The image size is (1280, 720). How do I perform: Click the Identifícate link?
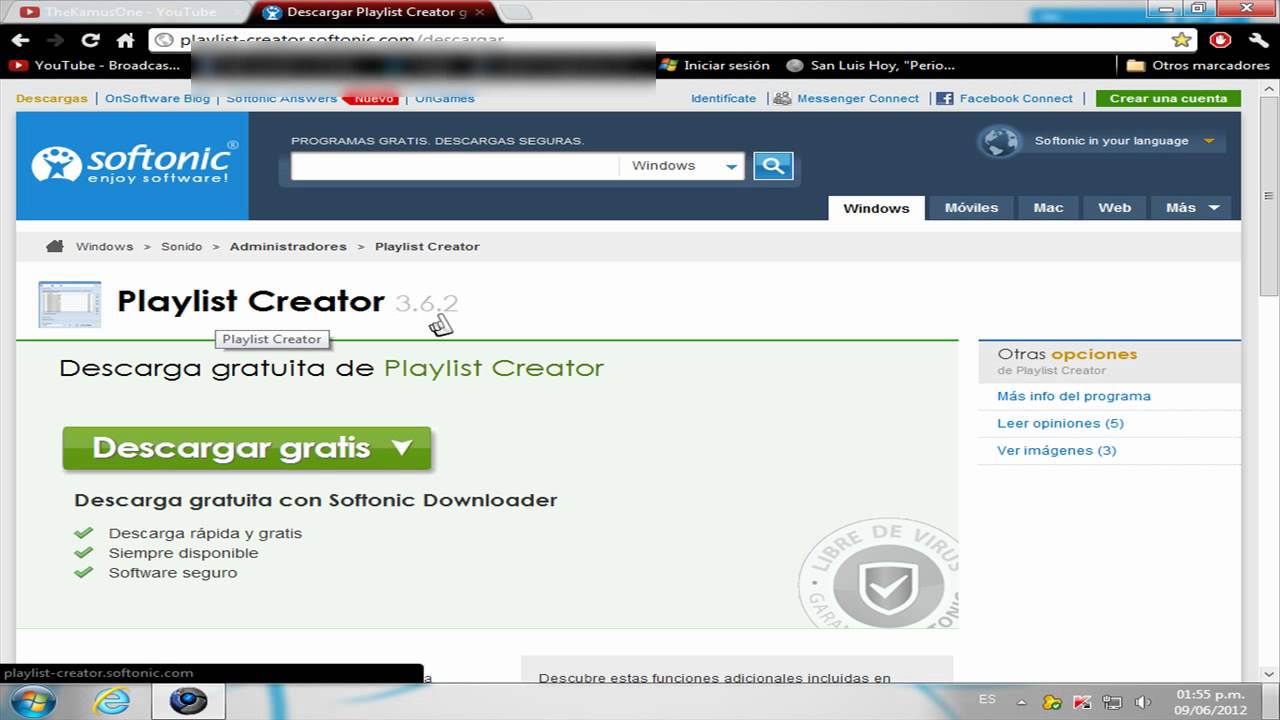[x=723, y=98]
